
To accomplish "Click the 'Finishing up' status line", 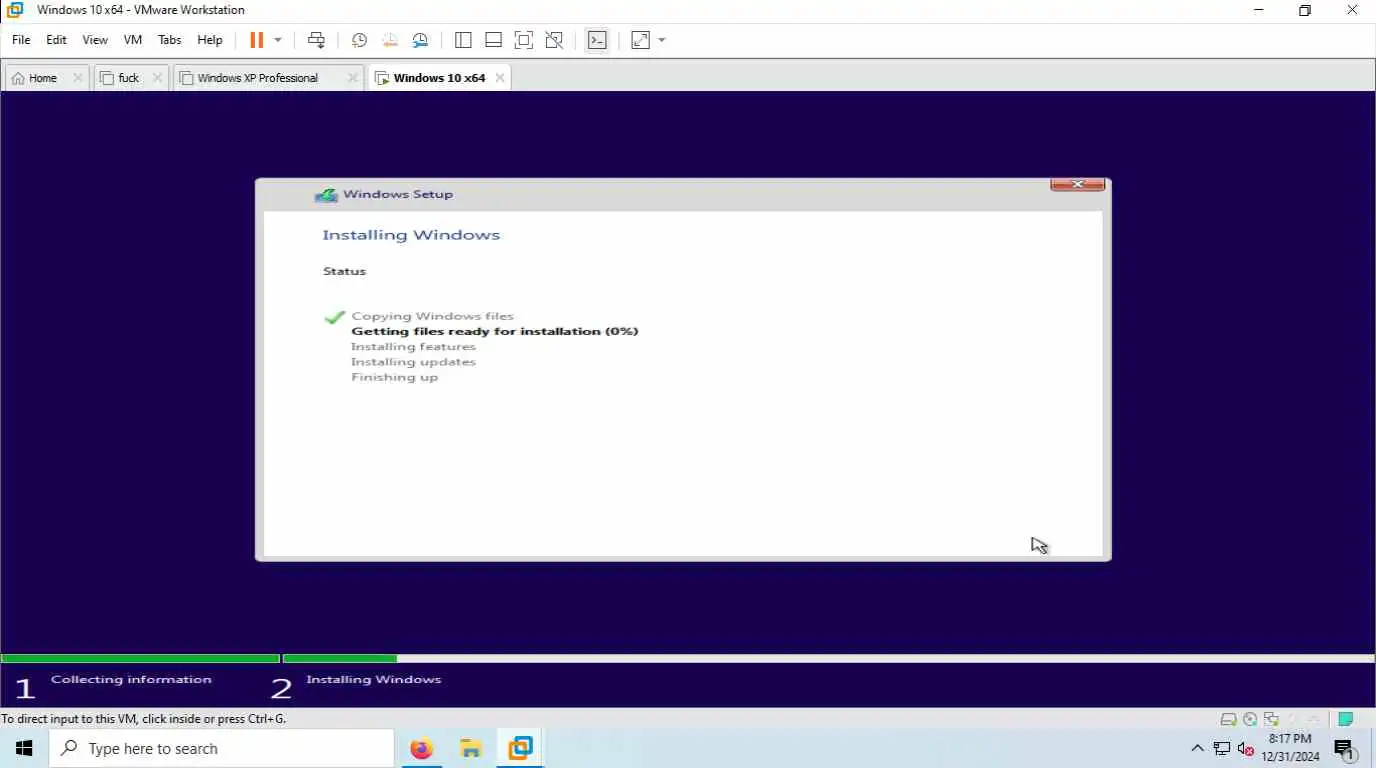I will click(394, 377).
